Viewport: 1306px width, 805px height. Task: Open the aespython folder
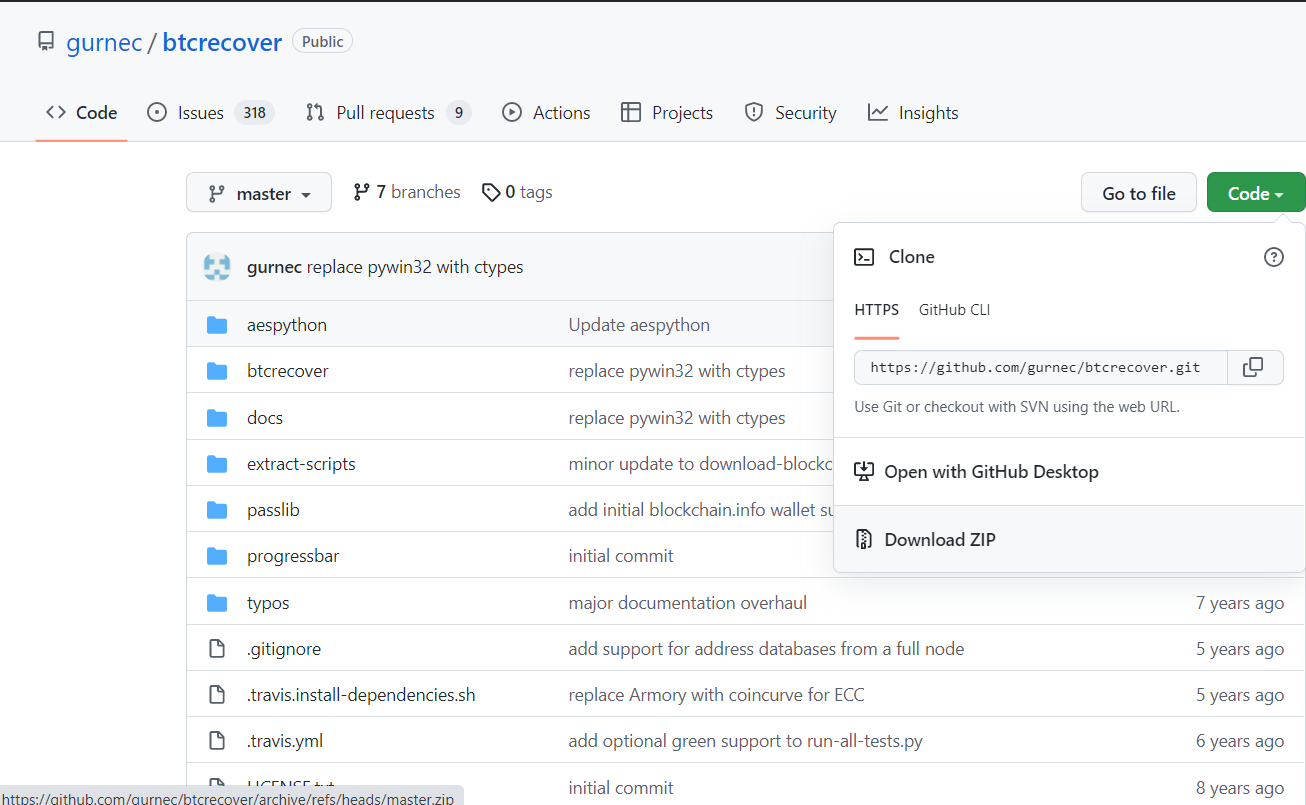(287, 325)
